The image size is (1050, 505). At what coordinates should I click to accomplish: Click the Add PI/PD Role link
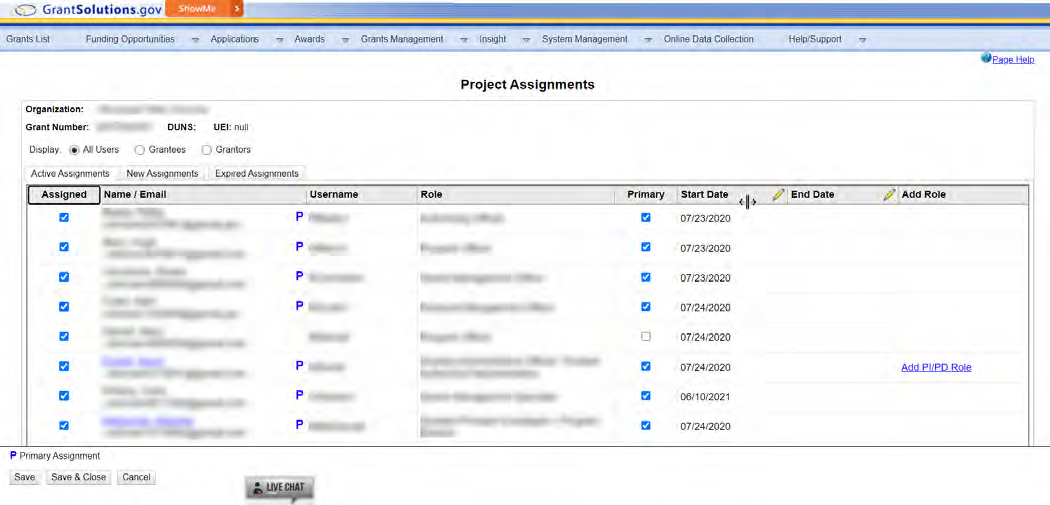click(936, 367)
